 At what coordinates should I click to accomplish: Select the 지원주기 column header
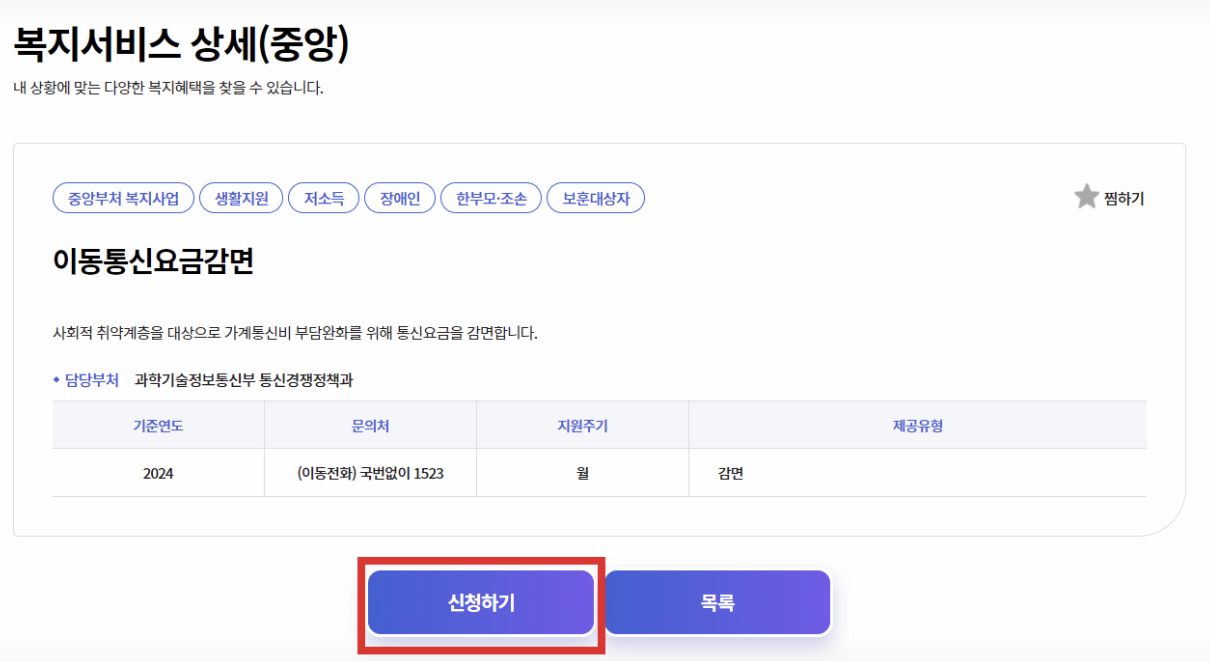(x=581, y=424)
